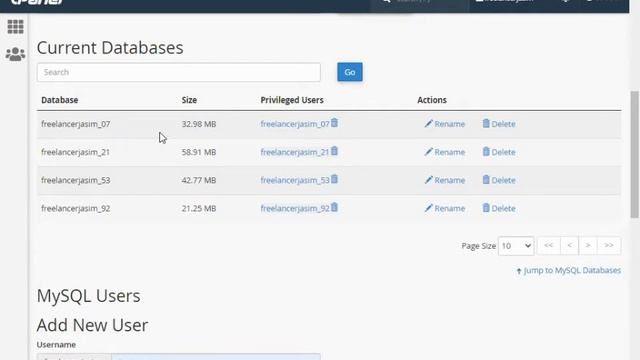Rename database freelancerjasim_21
Screen dimensions: 640x360
coord(444,152)
